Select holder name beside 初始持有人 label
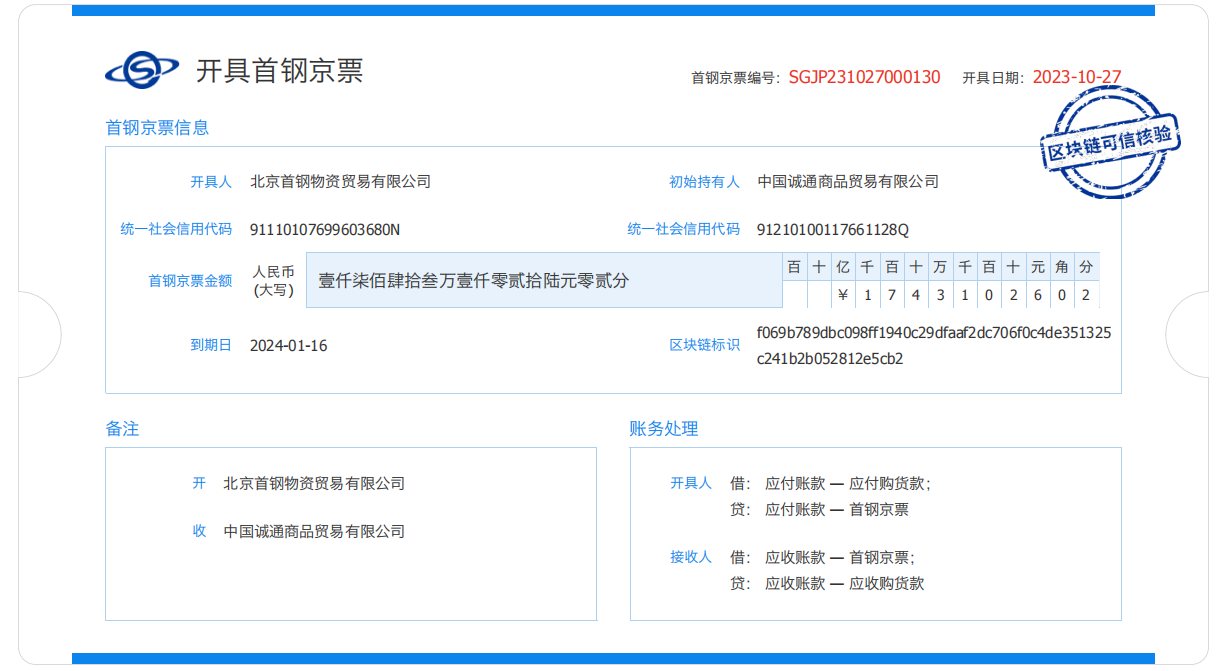This screenshot has width=1225, height=671. pyautogui.click(x=848, y=182)
